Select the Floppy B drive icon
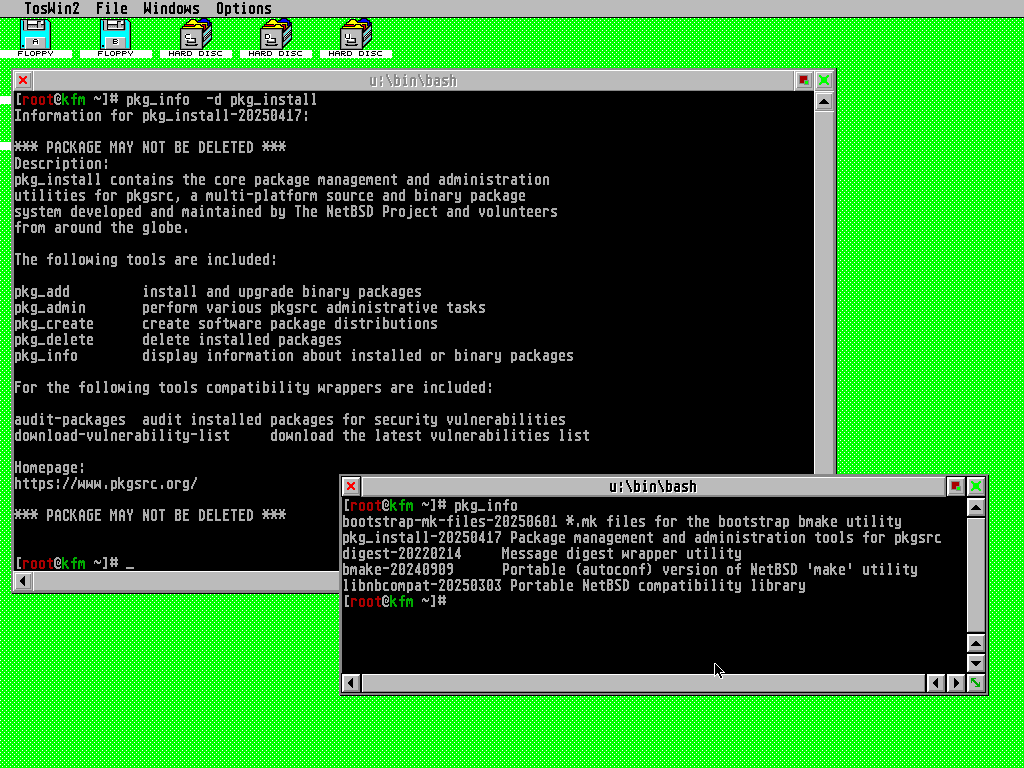The width and height of the screenshot is (1024, 768). pos(115,37)
